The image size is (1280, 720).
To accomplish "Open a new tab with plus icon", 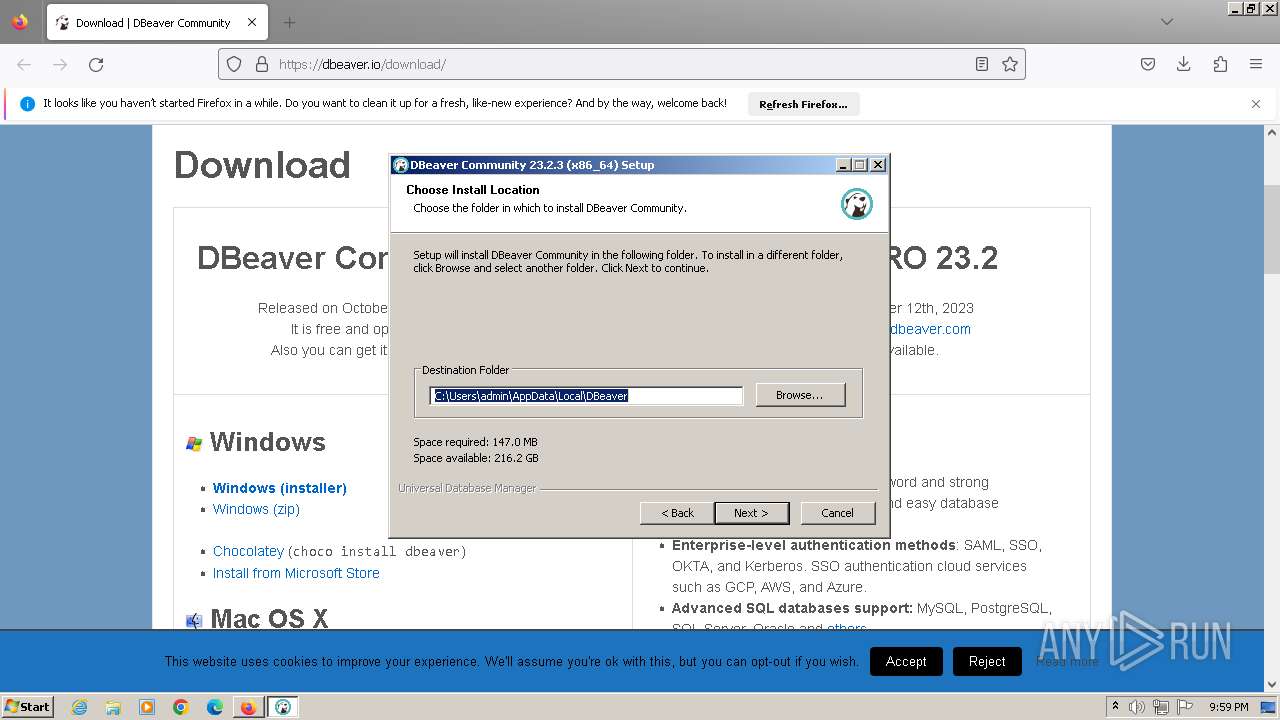I will pos(289,22).
